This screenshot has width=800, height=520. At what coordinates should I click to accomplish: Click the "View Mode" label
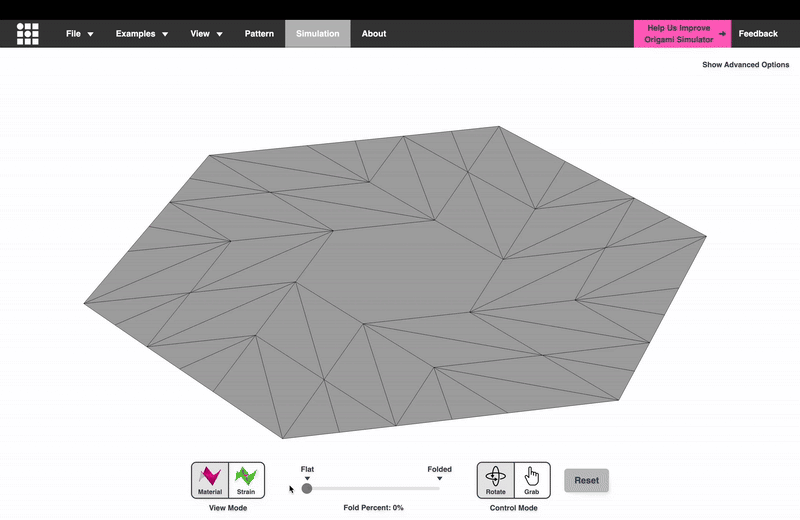coord(228,508)
